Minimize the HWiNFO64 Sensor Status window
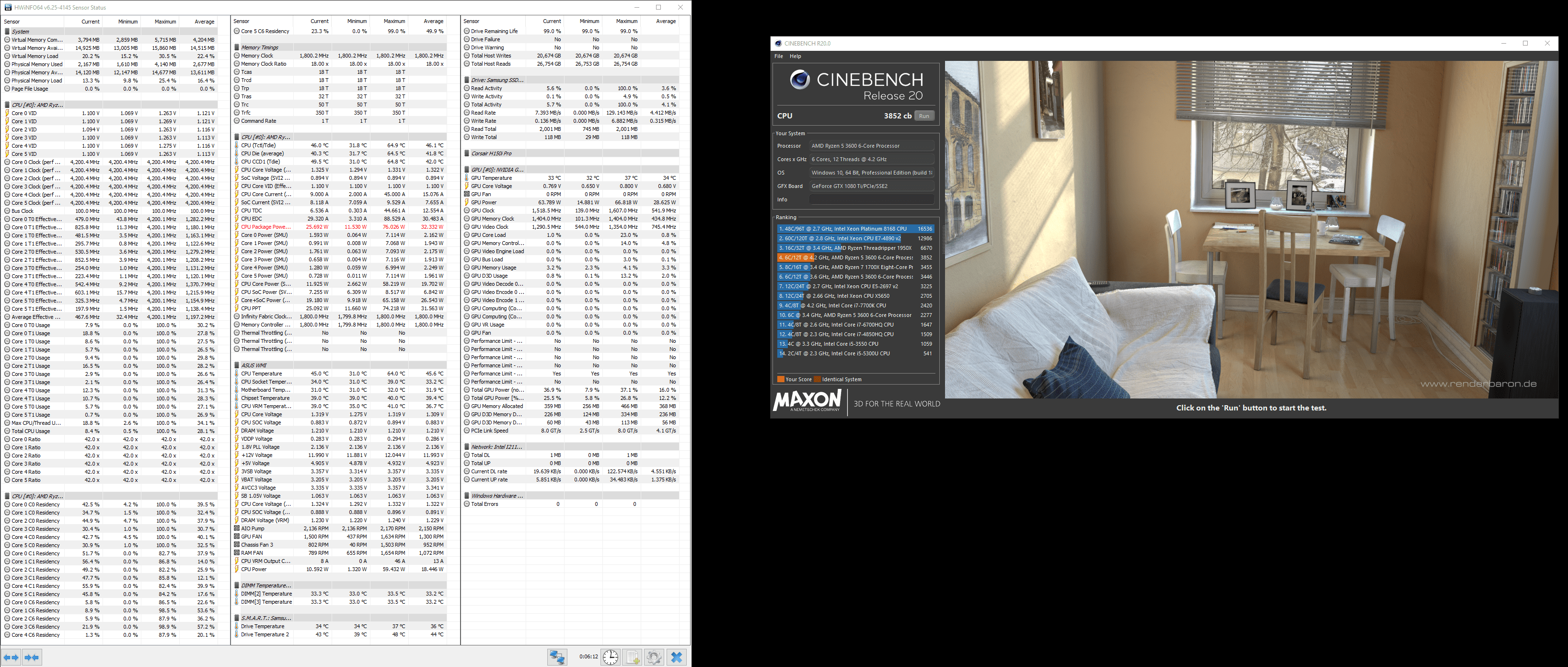Screen dimensions: 1568x667 [x=637, y=7]
